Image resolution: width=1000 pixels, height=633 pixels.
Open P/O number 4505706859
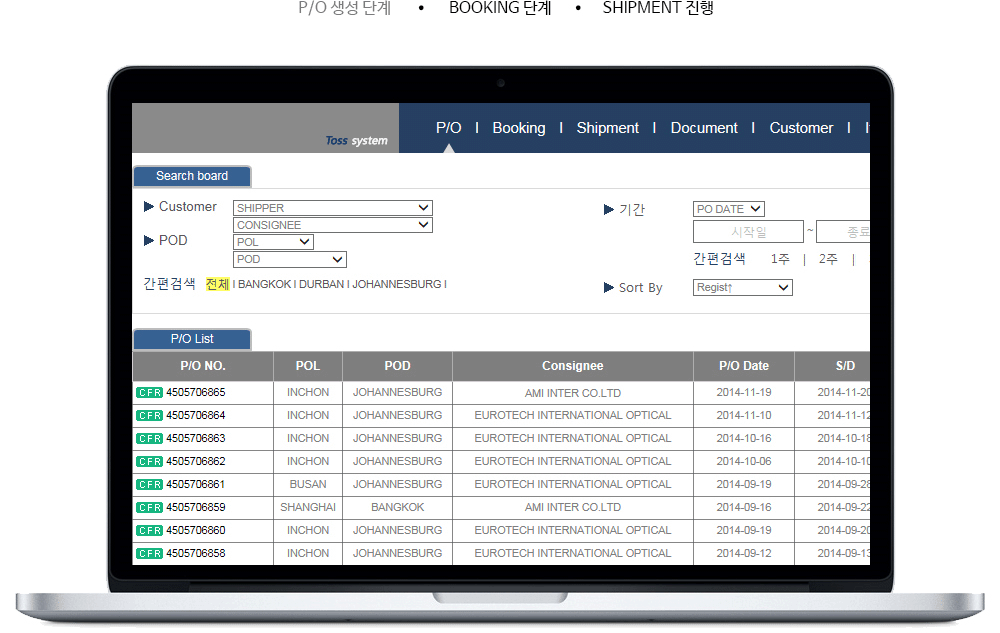pyautogui.click(x=196, y=507)
